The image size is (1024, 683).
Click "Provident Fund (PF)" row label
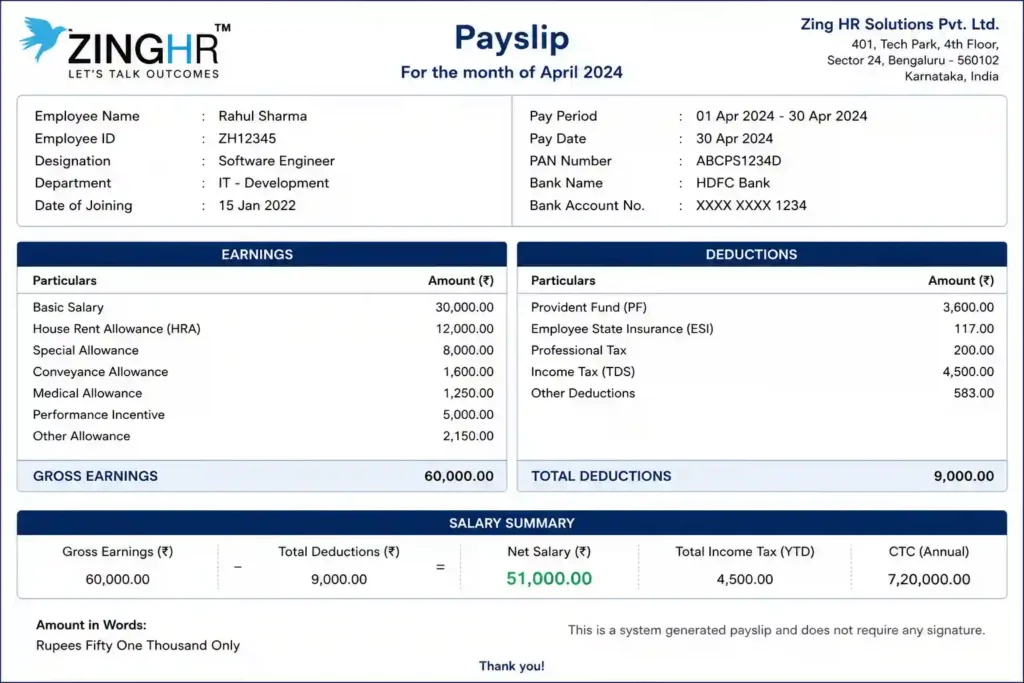coord(588,308)
